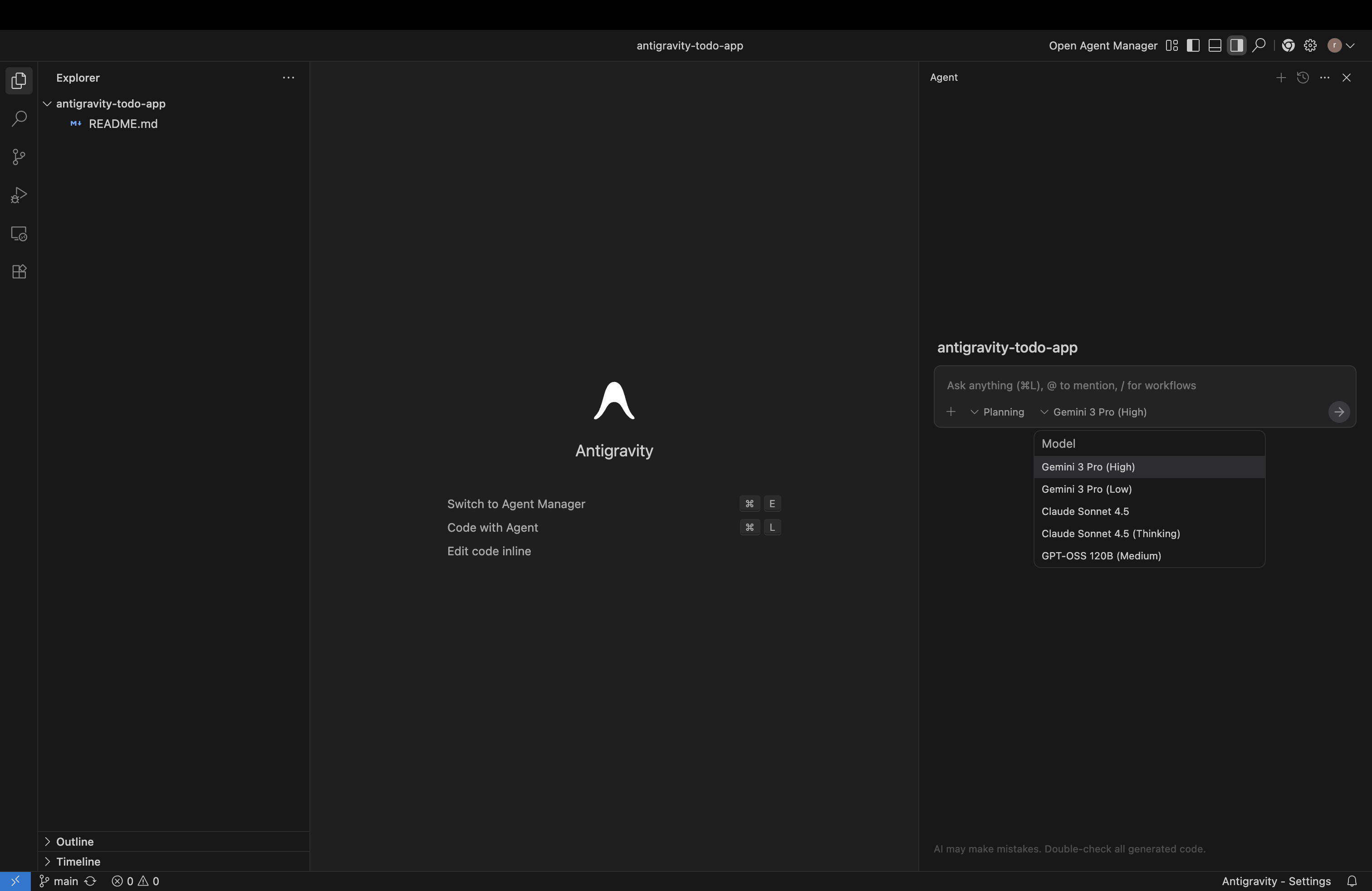Toggle the primary side bar layout
This screenshot has height=891, width=1372.
pos(1193,45)
